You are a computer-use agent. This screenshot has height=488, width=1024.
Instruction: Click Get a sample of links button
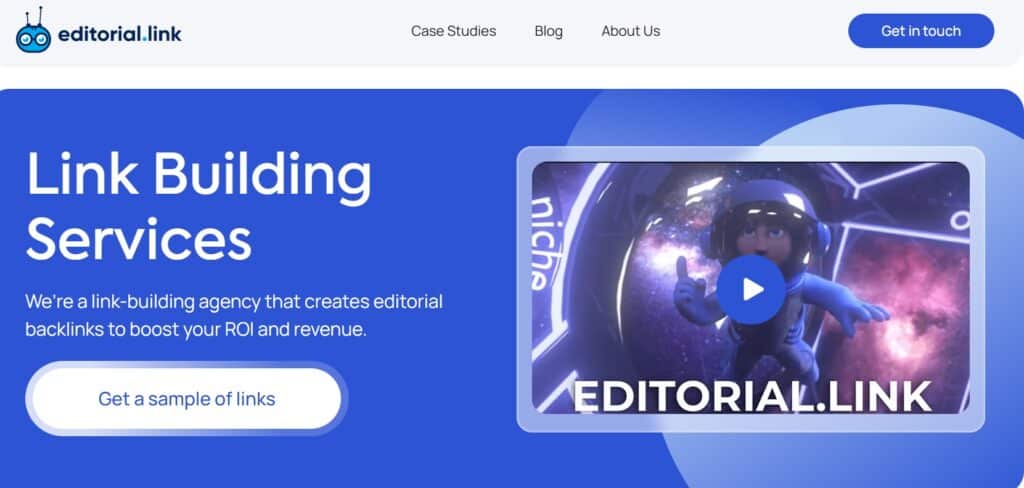187,399
